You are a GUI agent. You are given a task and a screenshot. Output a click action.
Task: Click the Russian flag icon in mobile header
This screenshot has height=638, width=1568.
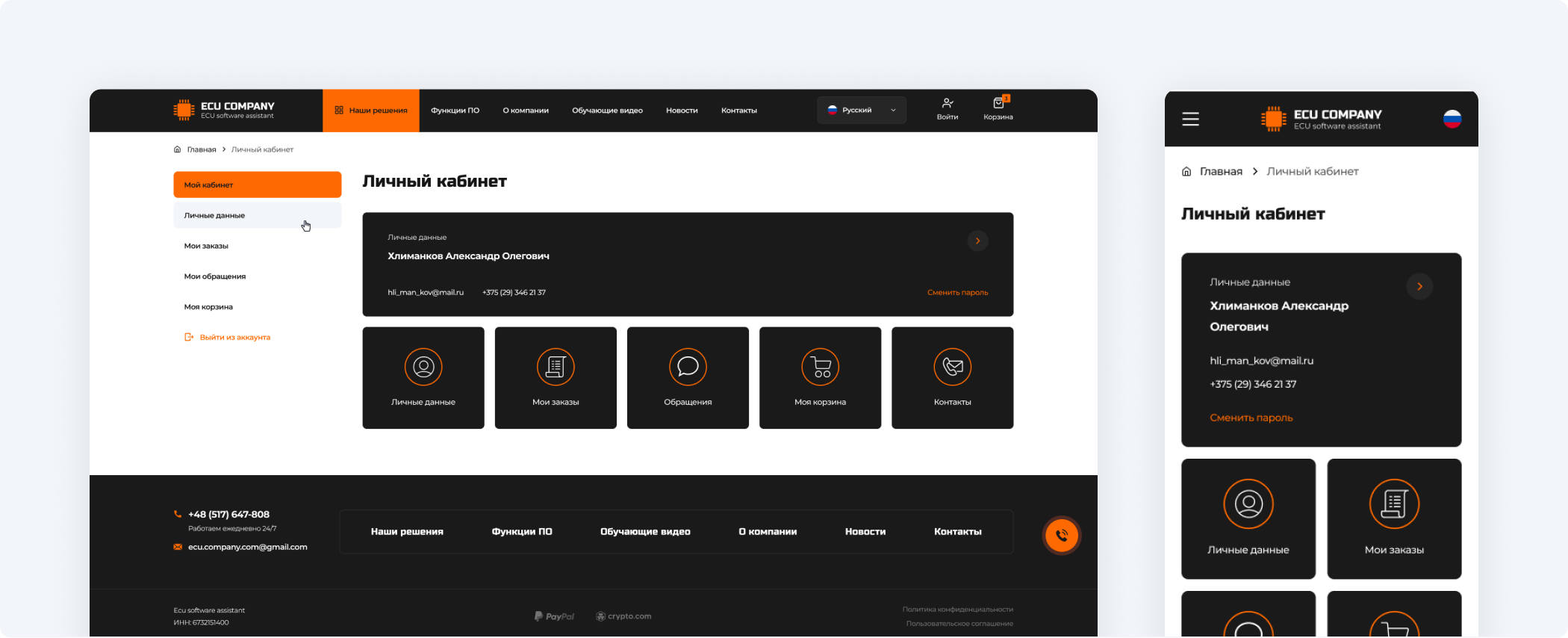[1452, 119]
